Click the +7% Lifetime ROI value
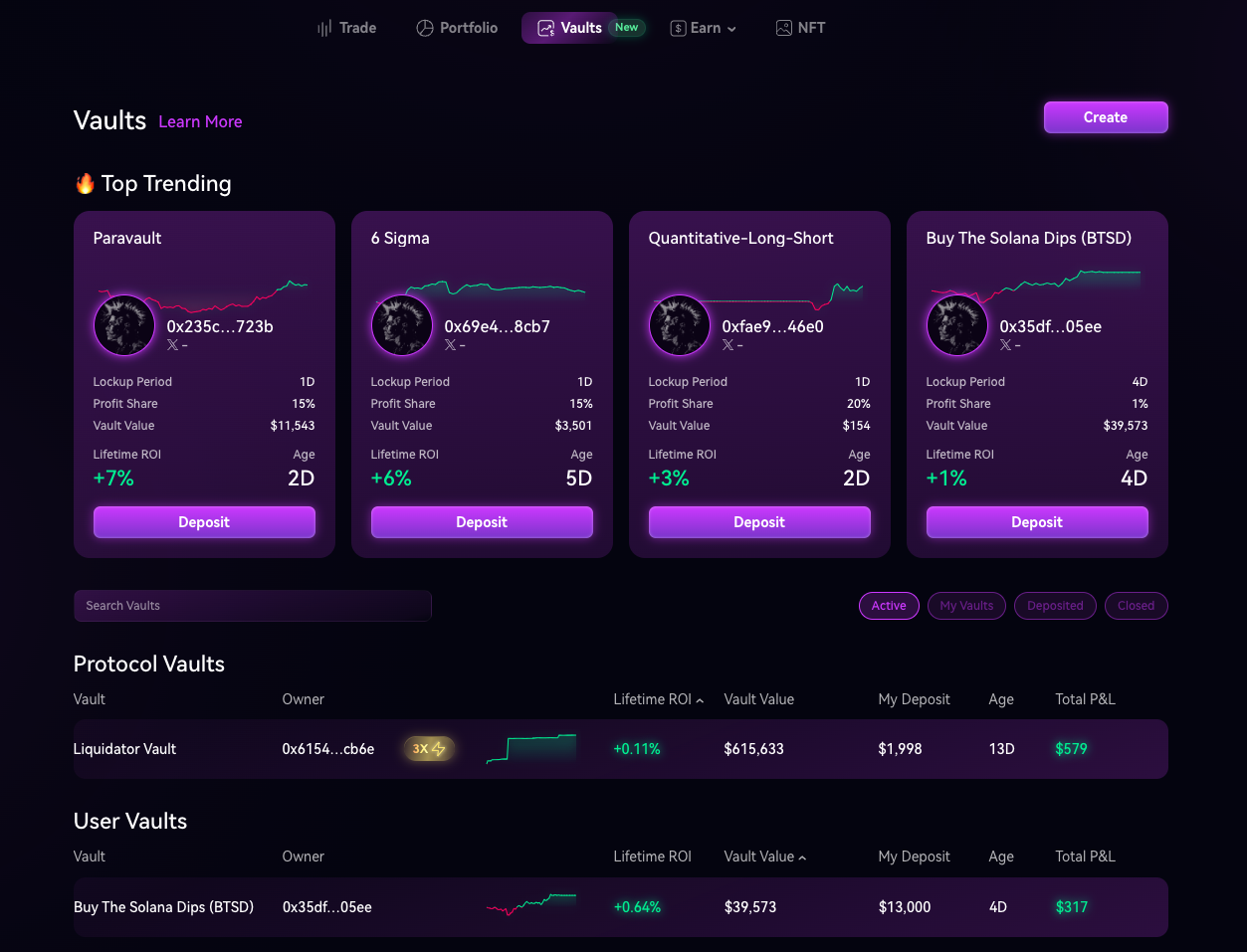1247x952 pixels. click(113, 478)
